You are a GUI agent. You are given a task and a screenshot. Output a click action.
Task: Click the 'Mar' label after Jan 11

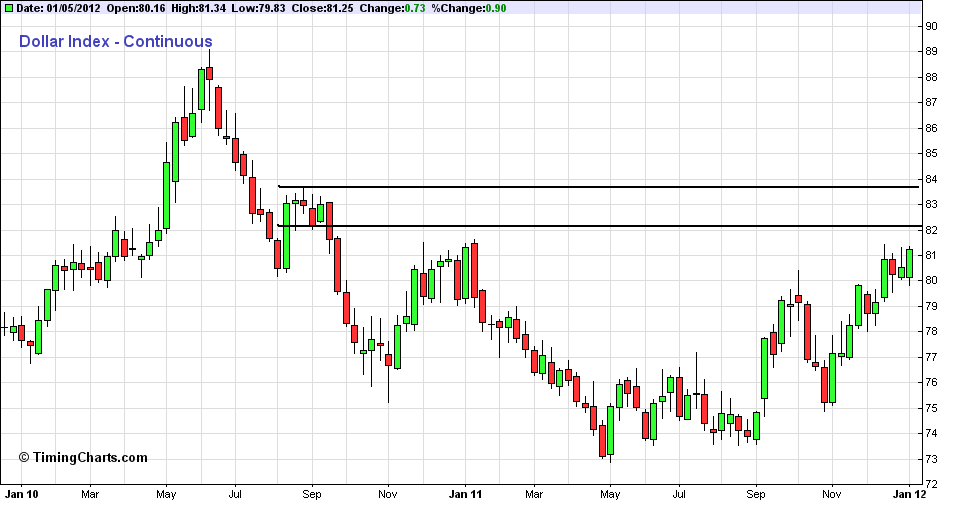point(534,494)
